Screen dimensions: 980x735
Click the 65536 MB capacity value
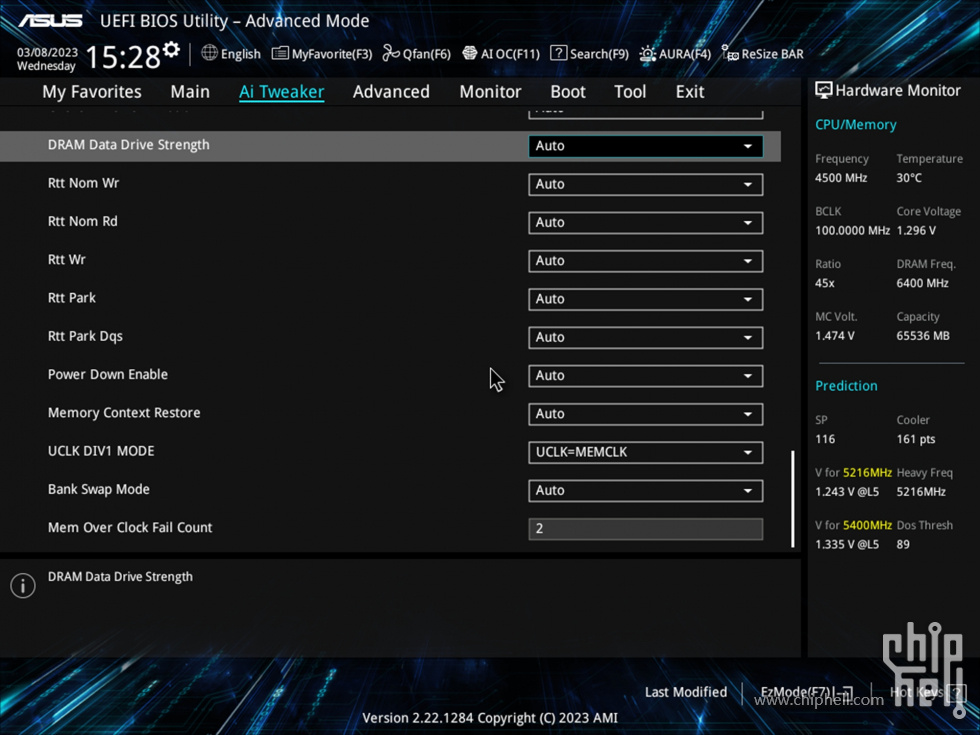(922, 336)
